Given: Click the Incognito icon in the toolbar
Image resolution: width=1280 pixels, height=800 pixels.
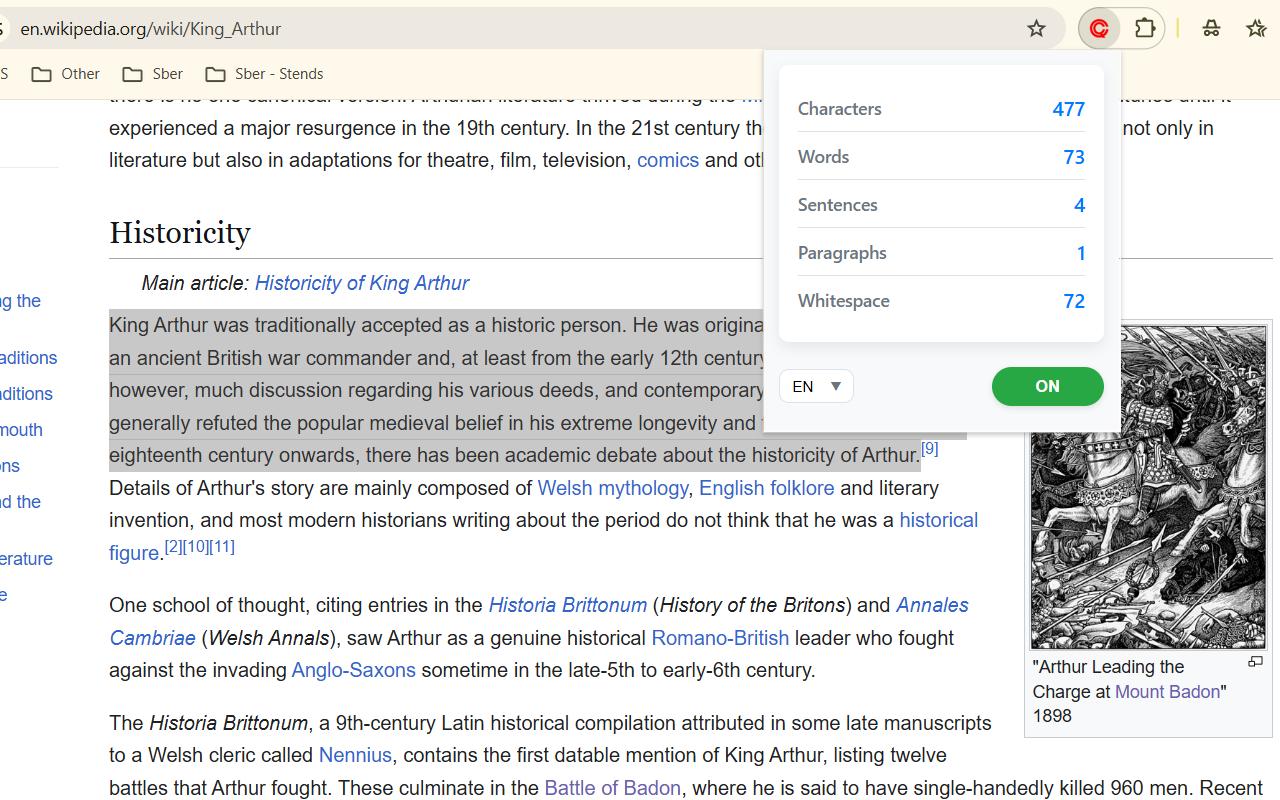Looking at the screenshot, I should 1211,29.
